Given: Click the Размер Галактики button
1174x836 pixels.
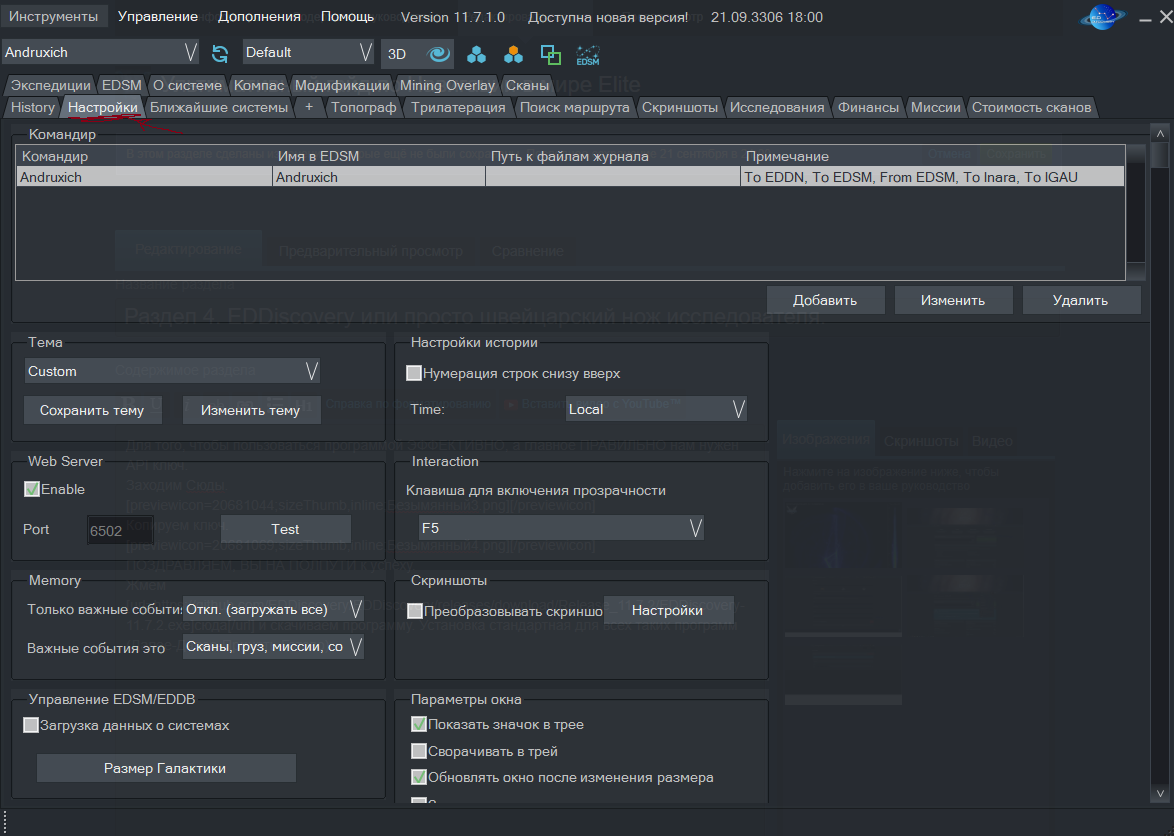Looking at the screenshot, I should point(165,768).
